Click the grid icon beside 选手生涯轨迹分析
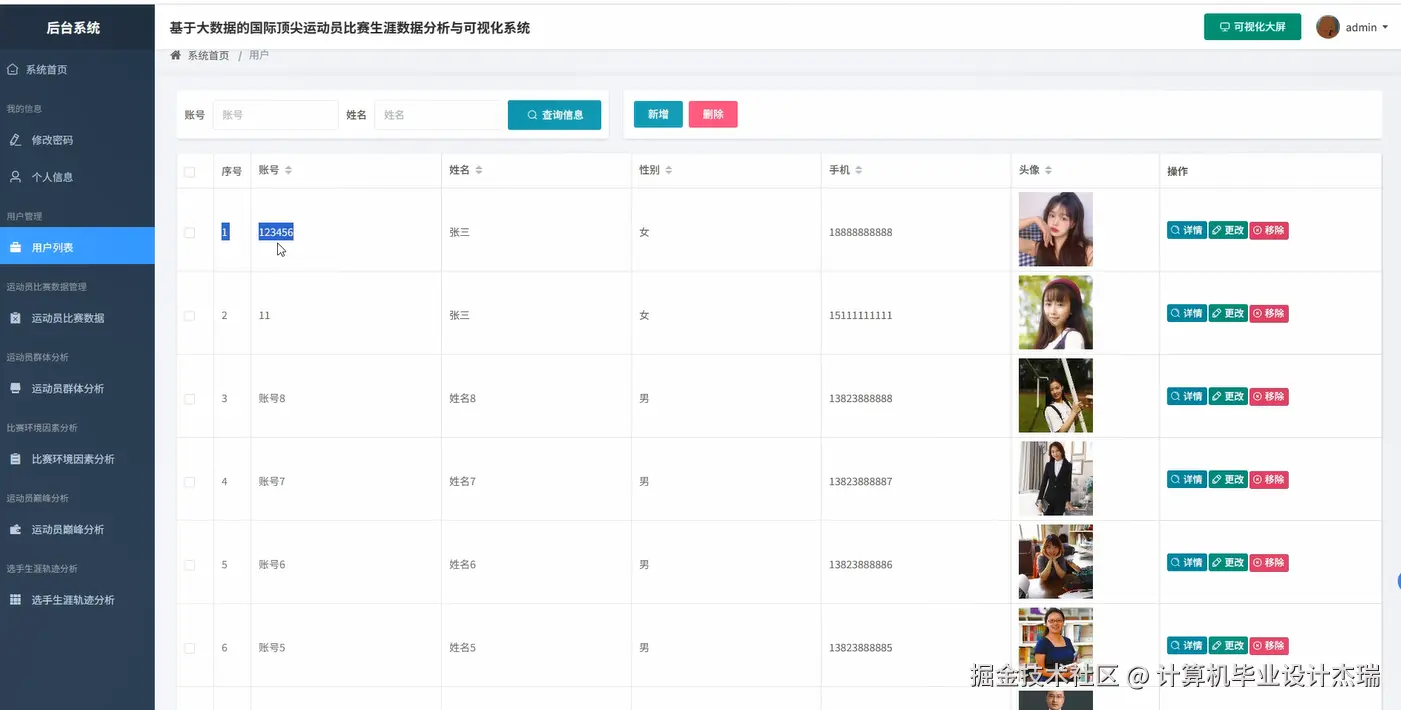The image size is (1401, 710). coord(15,600)
